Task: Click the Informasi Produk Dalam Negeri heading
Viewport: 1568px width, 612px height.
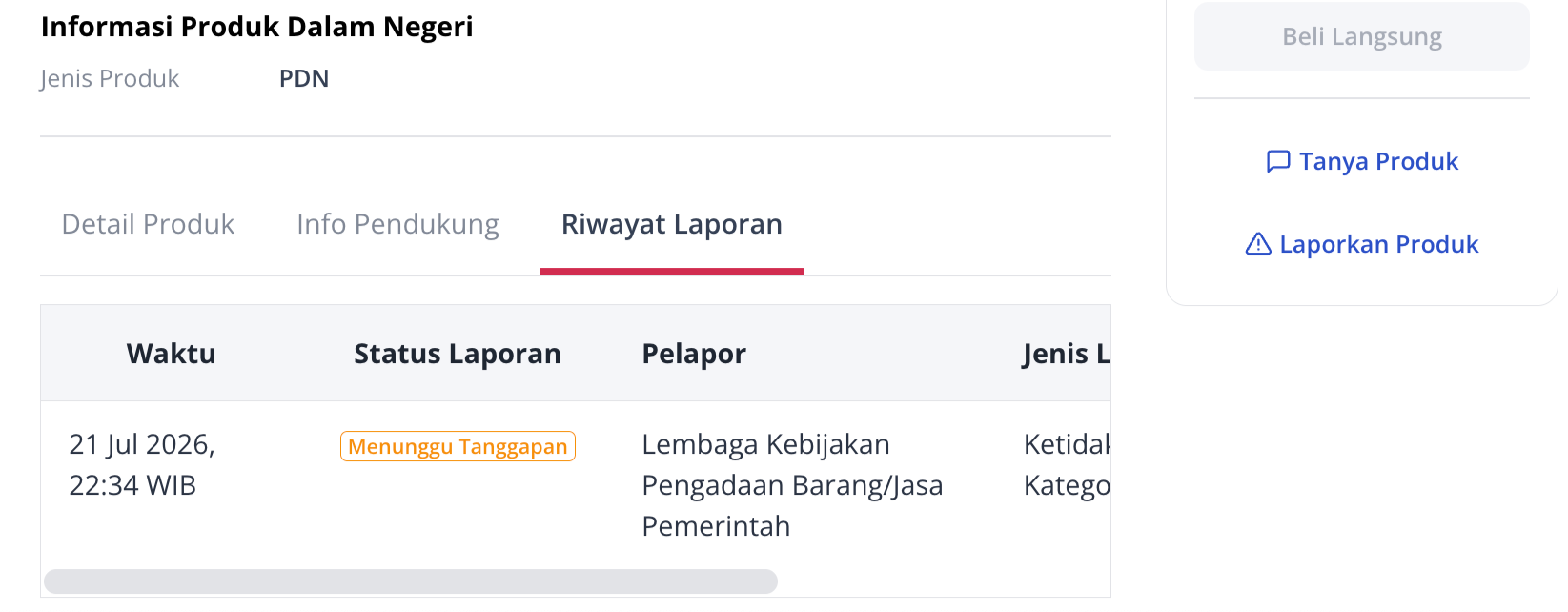Action: pos(257,27)
